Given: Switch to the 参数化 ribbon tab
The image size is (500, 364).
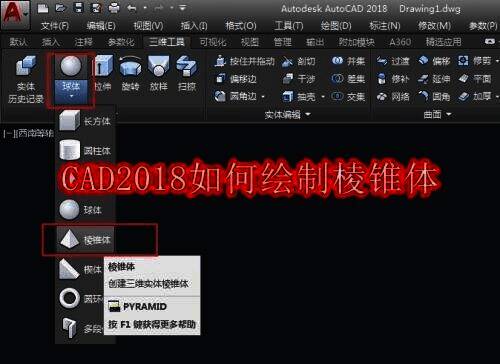Looking at the screenshot, I should (x=121, y=42).
